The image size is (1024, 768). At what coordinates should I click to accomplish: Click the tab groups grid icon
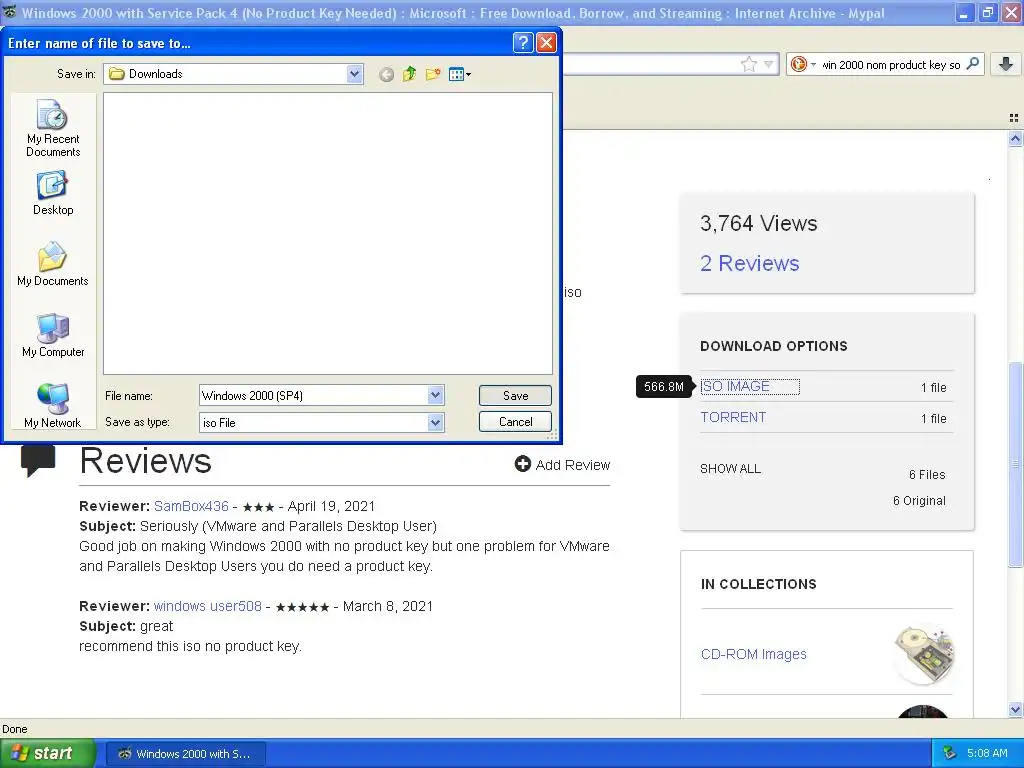tap(1014, 118)
